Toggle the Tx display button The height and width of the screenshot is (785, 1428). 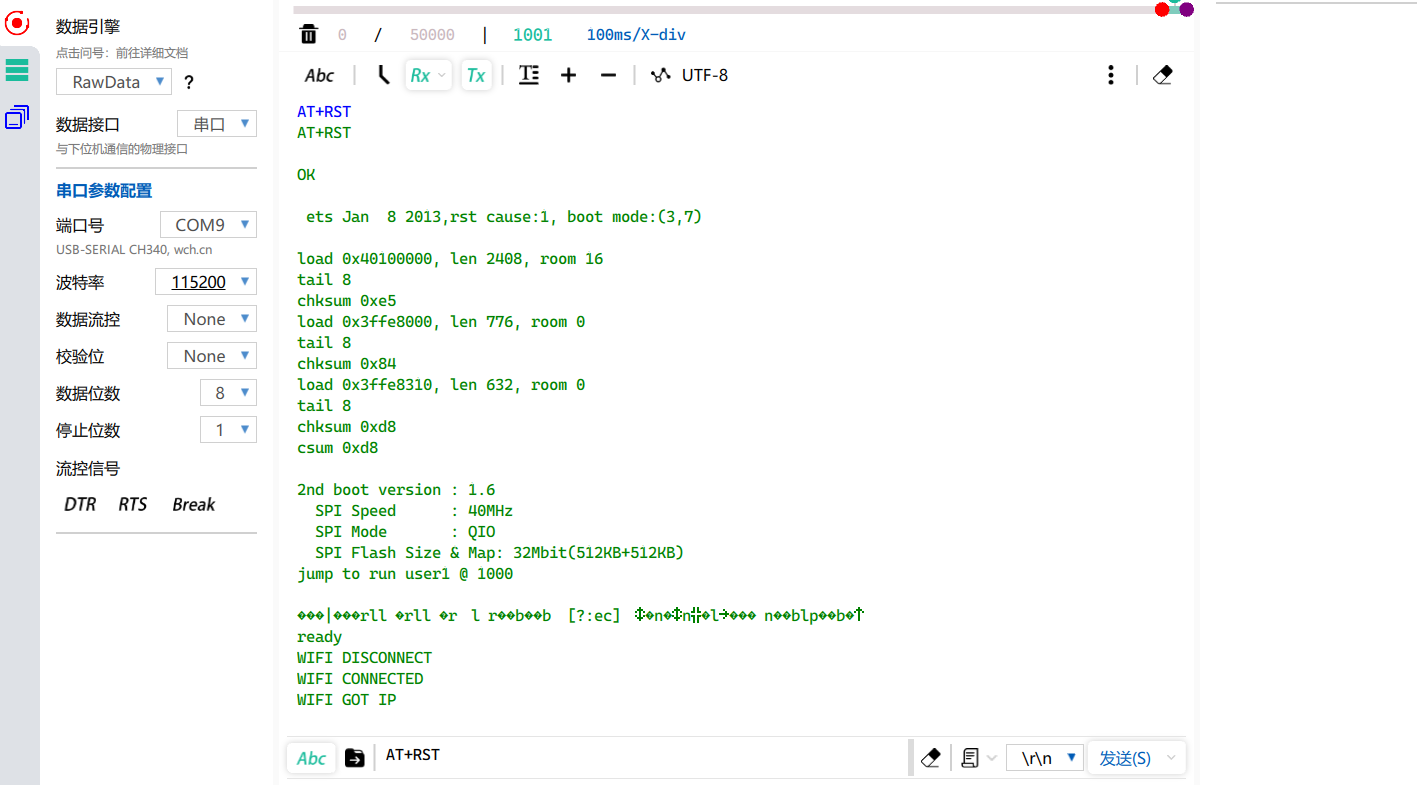[x=476, y=76]
